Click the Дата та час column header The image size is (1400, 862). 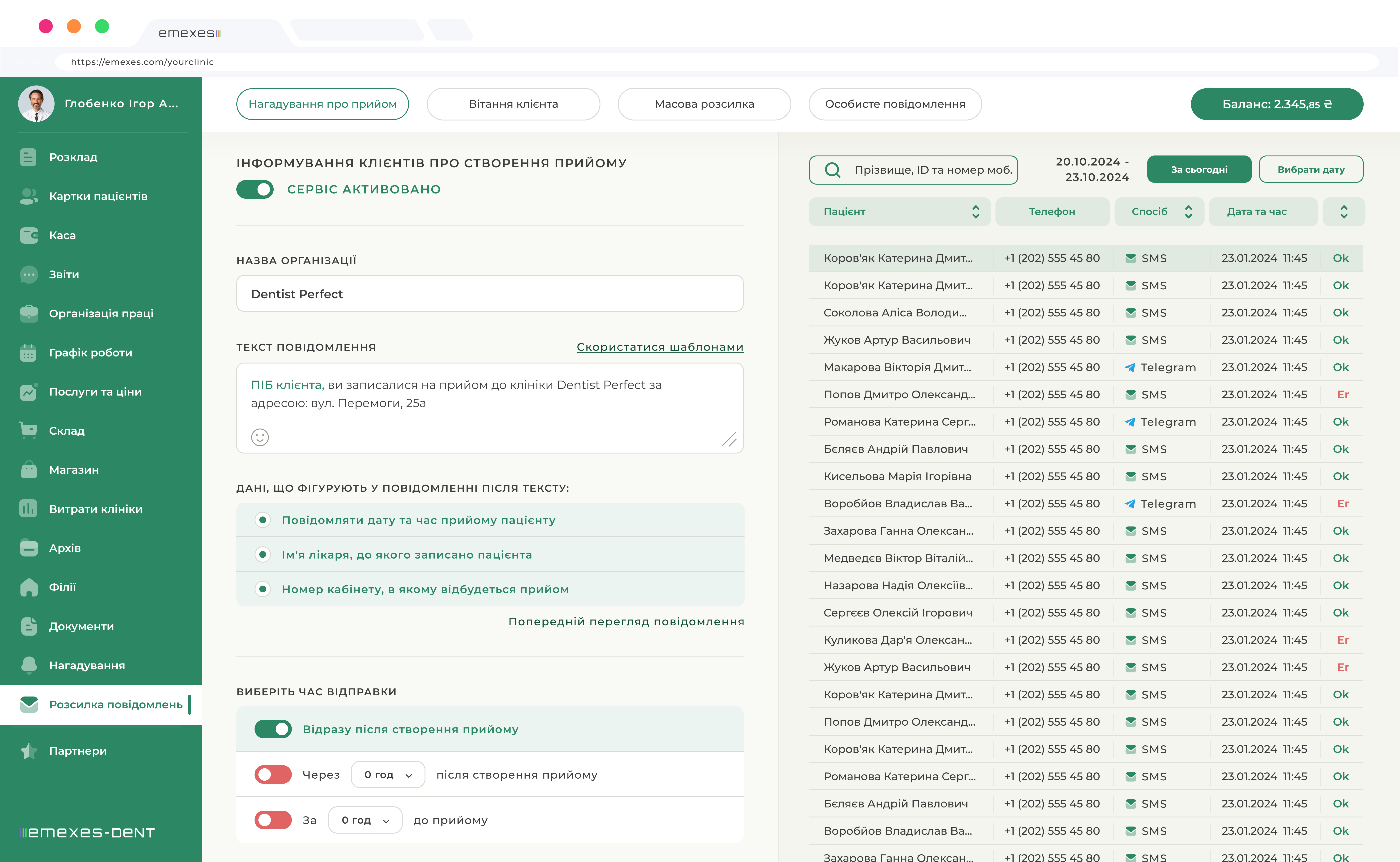tap(1263, 212)
